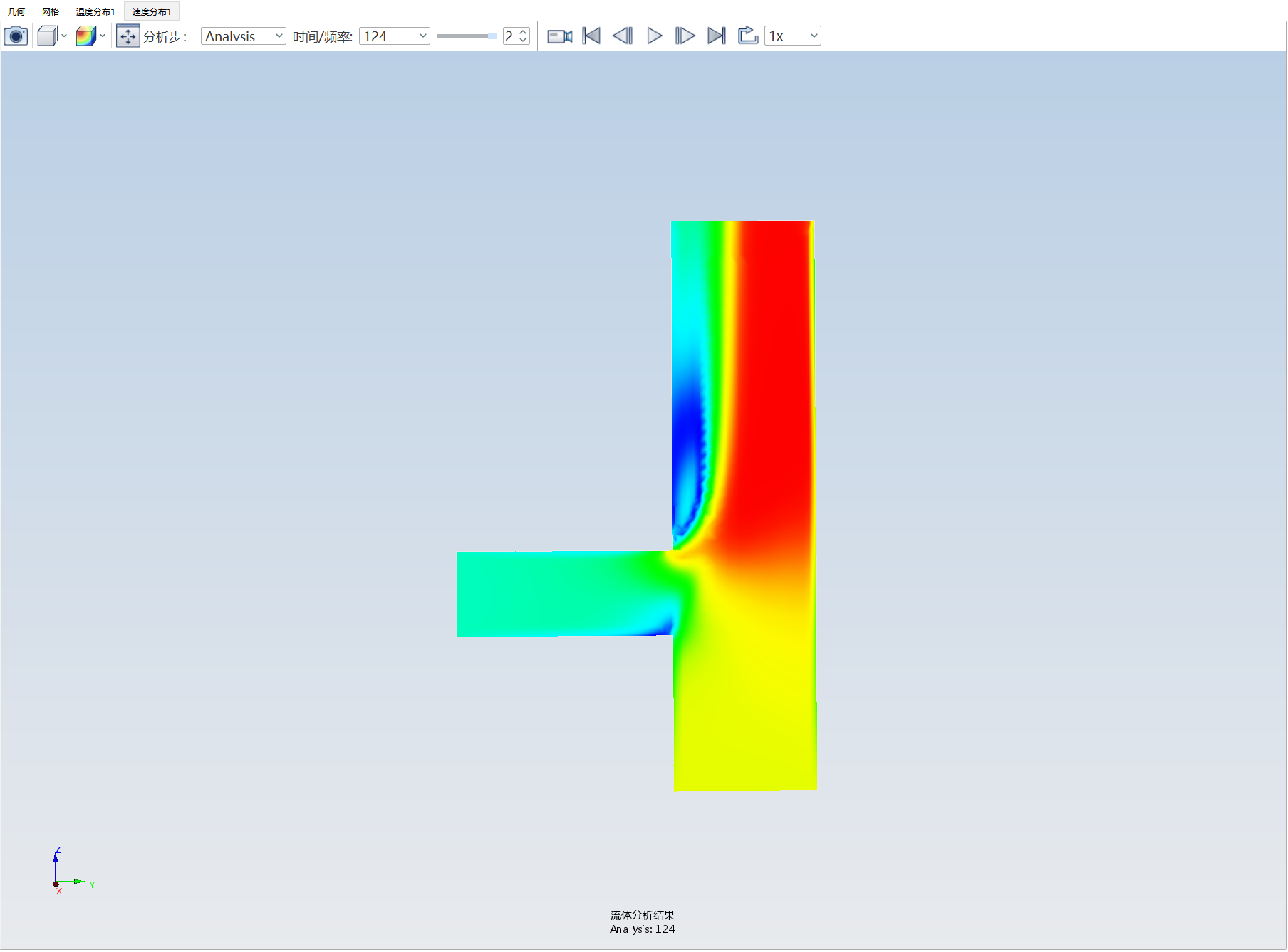
Task: Open the 1x playback speed dropdown
Action: (x=793, y=36)
